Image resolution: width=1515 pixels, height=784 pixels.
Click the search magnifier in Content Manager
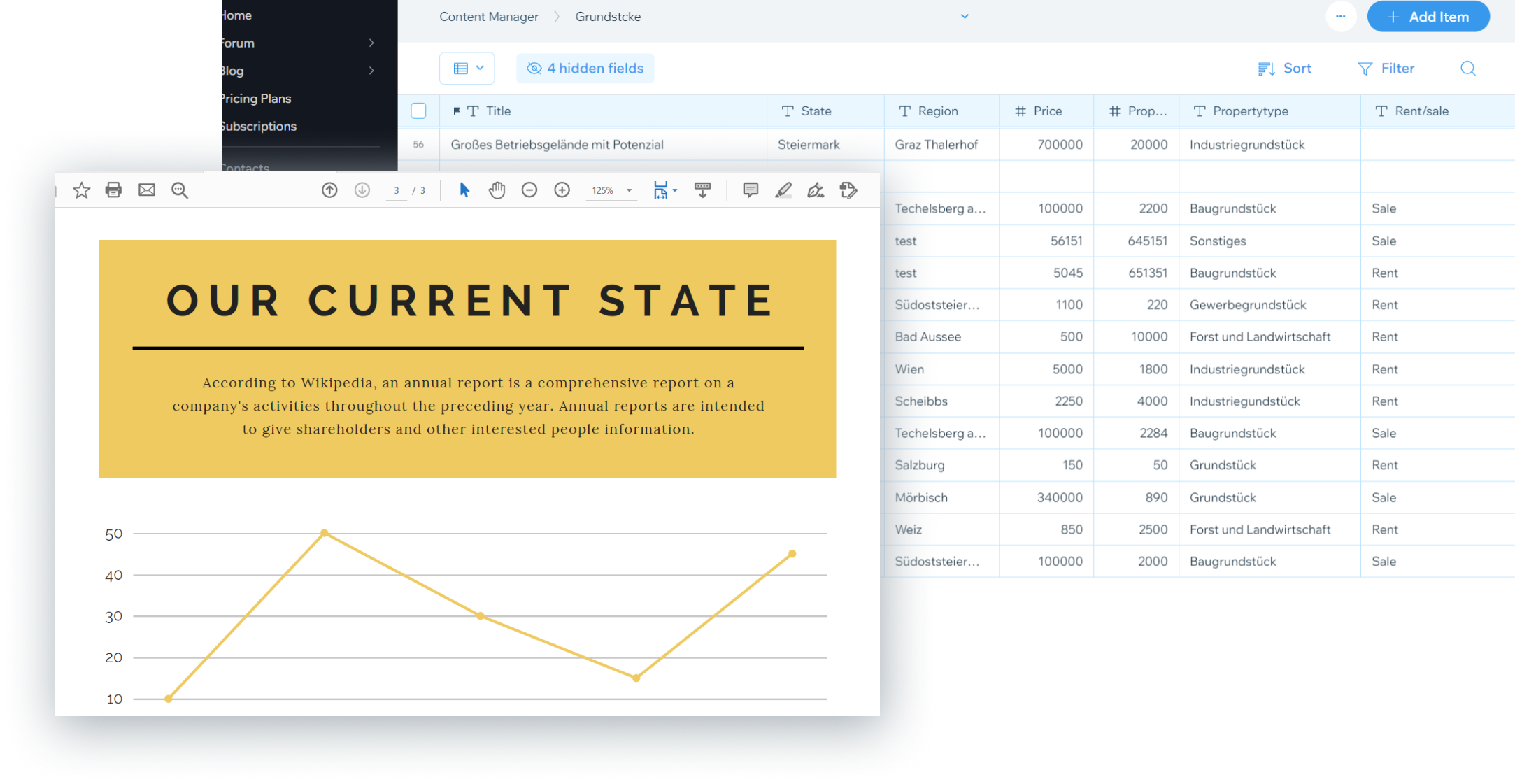point(1467,68)
